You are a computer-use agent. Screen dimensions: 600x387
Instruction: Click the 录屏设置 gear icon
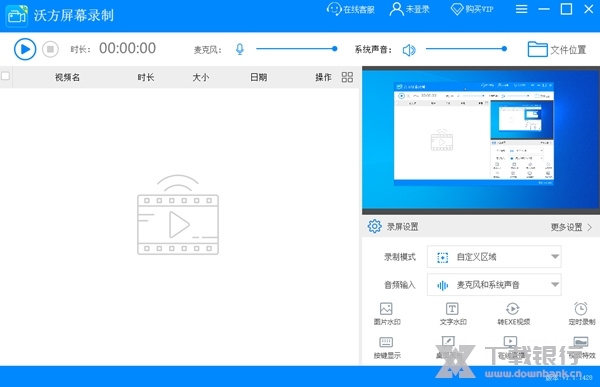pos(374,227)
